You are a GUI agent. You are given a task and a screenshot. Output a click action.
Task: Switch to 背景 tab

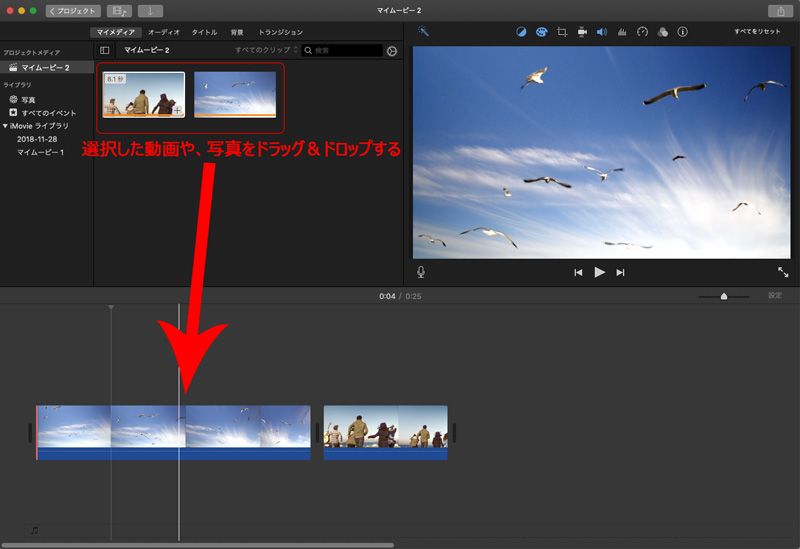pyautogui.click(x=237, y=32)
